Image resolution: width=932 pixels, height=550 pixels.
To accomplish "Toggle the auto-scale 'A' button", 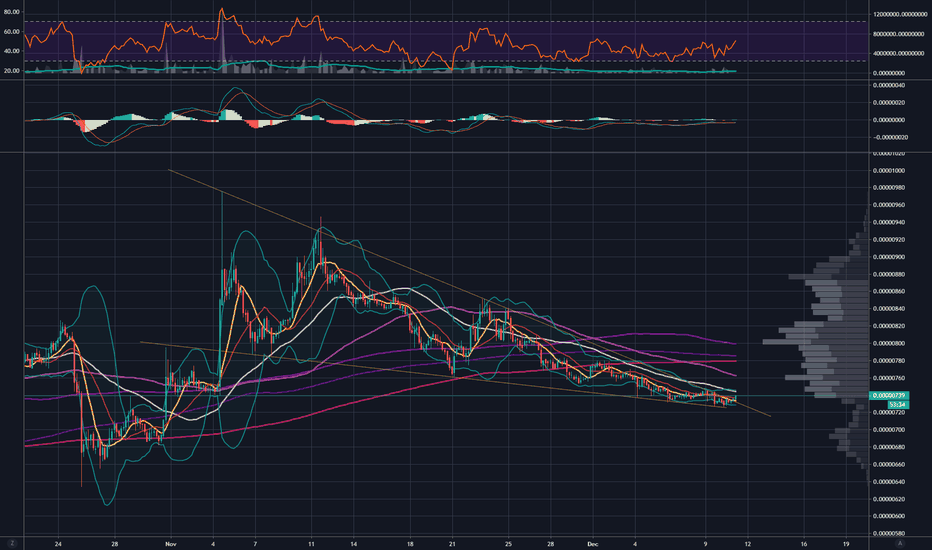I will point(900,543).
